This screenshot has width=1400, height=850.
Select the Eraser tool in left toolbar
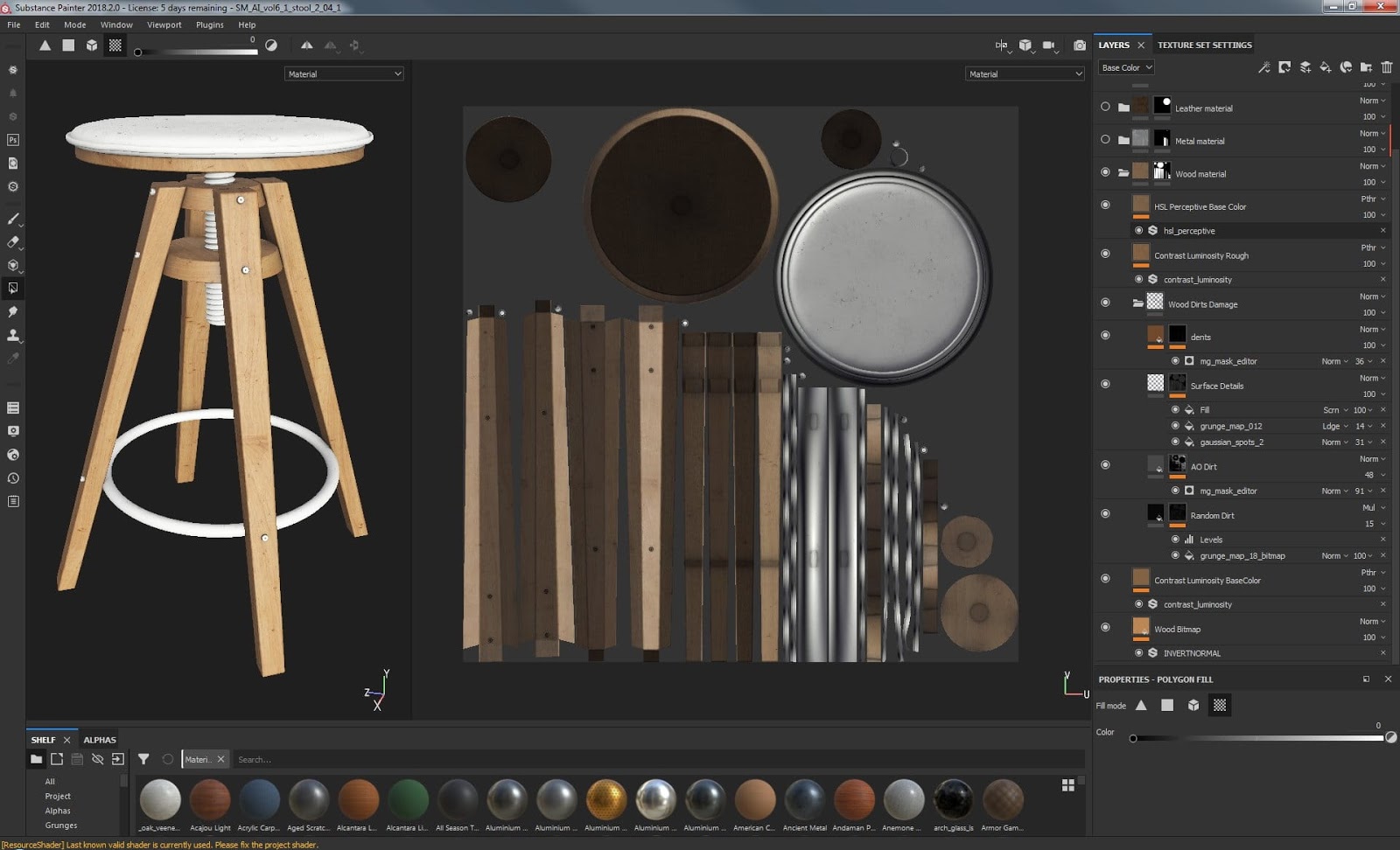click(13, 242)
